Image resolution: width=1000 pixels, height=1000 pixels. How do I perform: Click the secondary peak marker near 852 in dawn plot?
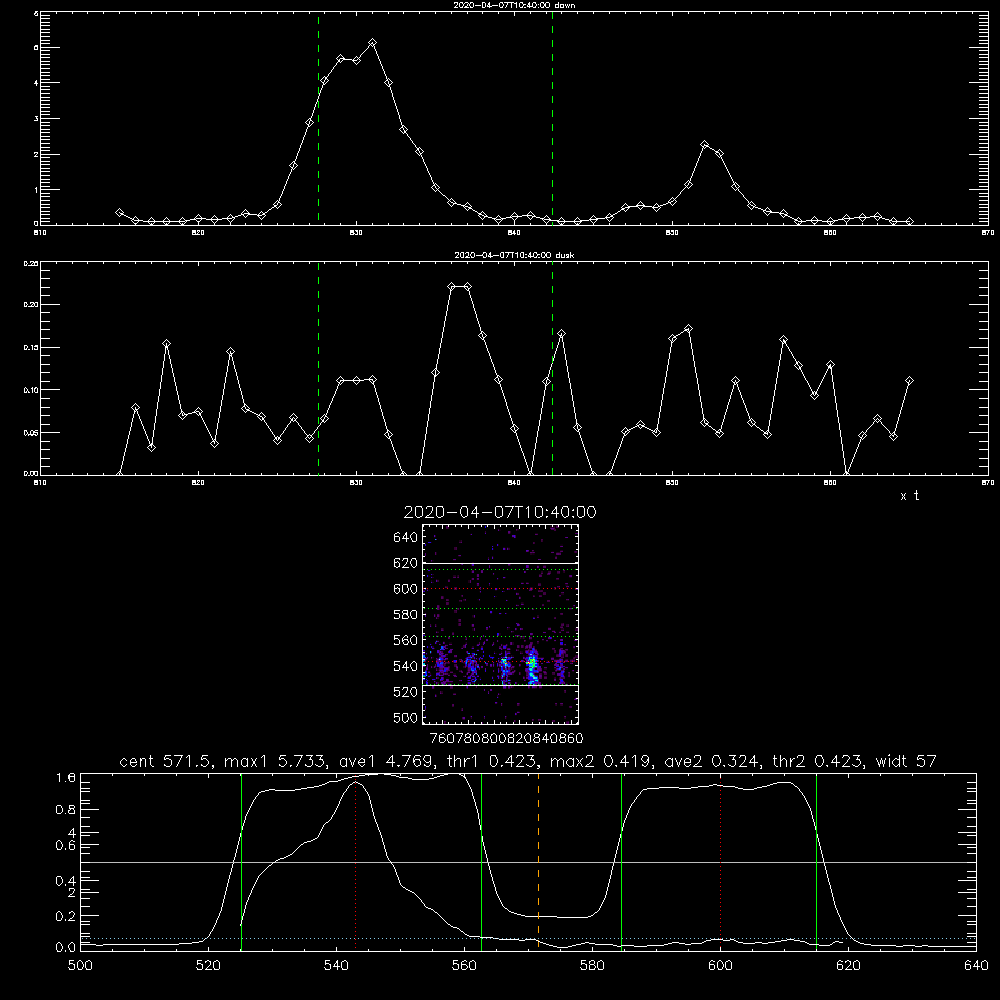click(x=704, y=145)
